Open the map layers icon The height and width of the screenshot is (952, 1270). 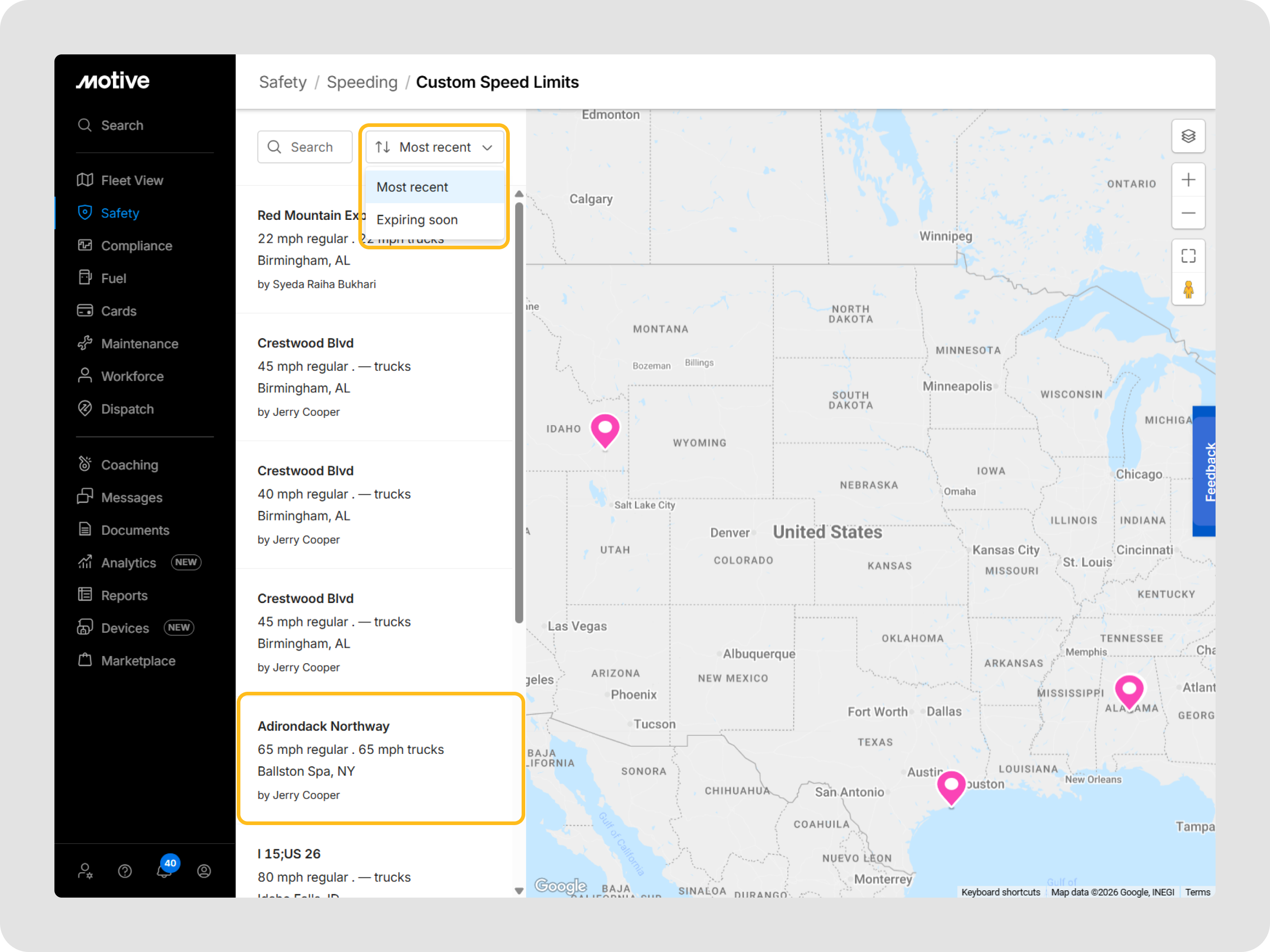[x=1188, y=136]
